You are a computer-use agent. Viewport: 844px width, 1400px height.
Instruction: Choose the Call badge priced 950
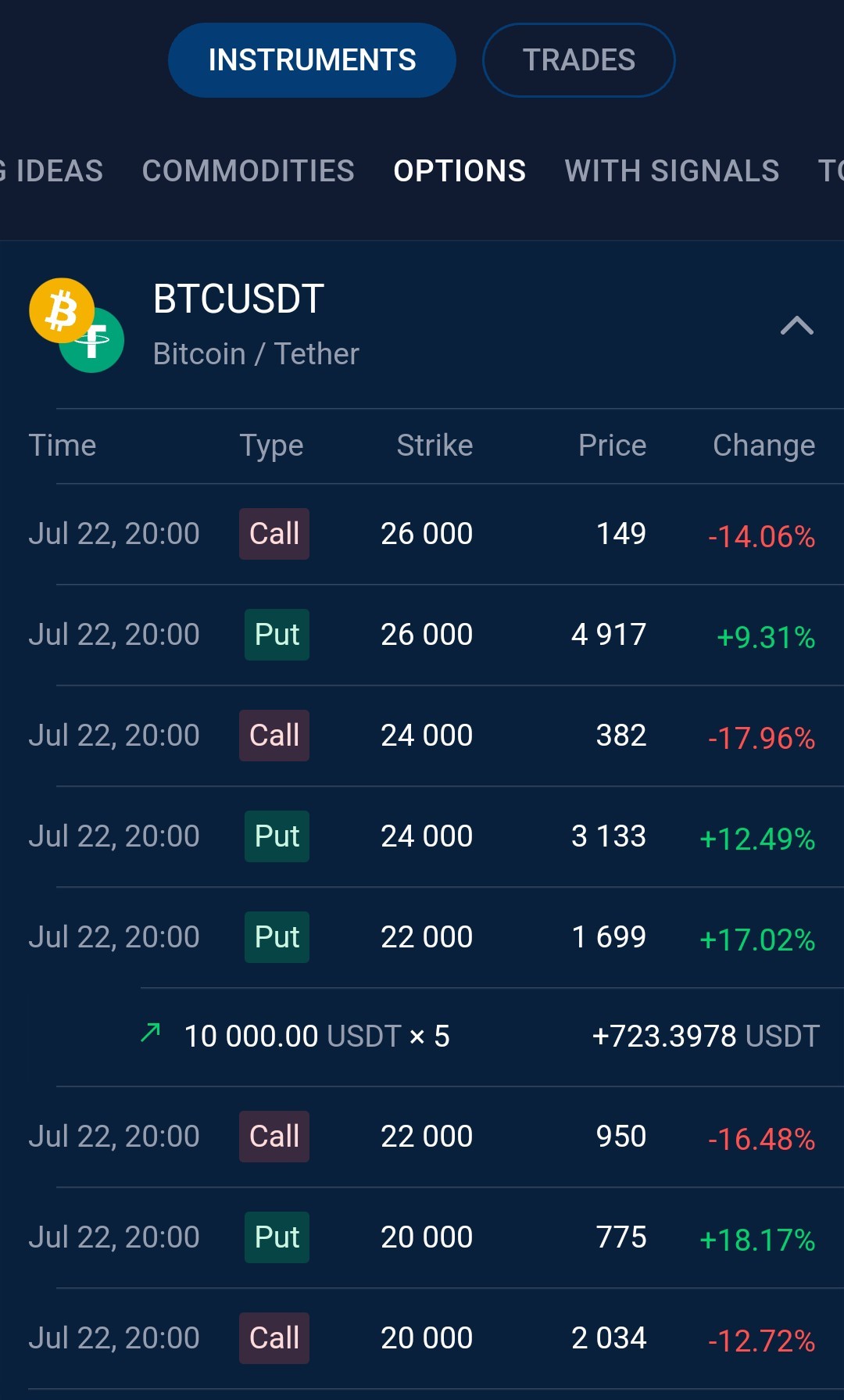274,1137
